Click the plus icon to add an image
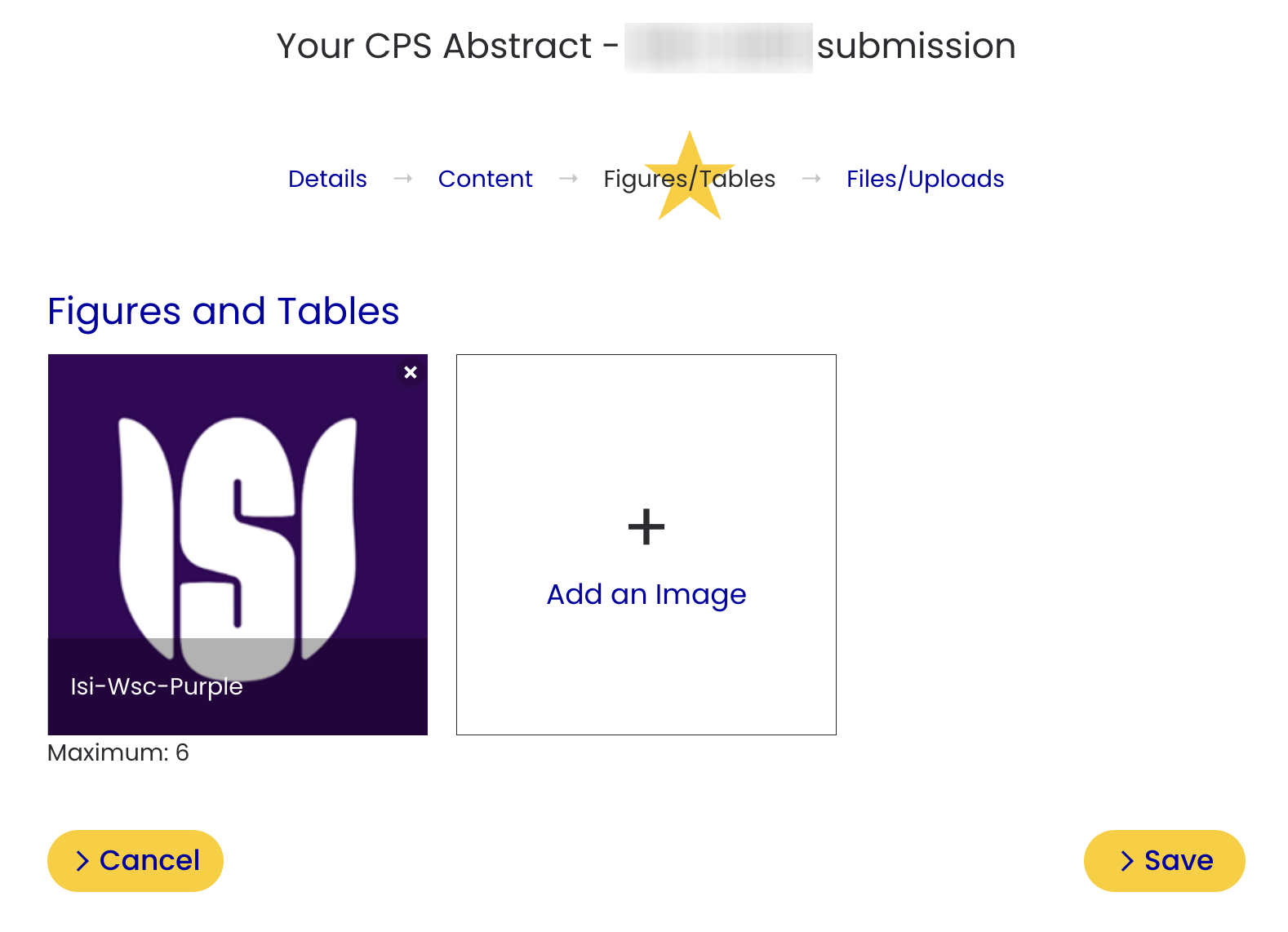The height and width of the screenshot is (932, 1288). pos(646,526)
